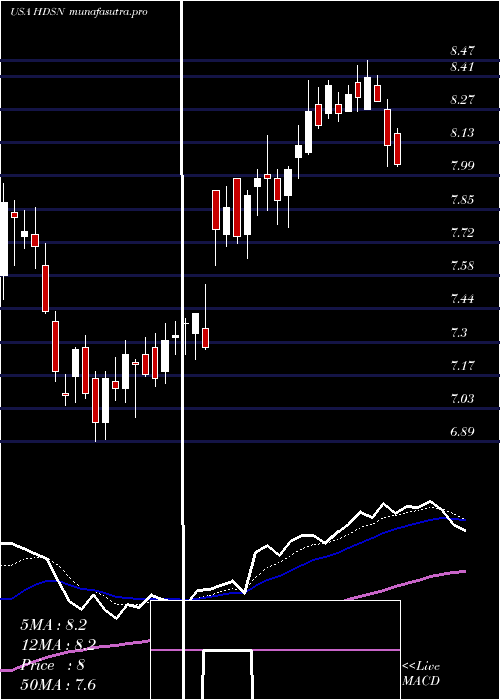Click the 7.03 price level label
Viewport: 500px width, 700px height.
(x=462, y=399)
